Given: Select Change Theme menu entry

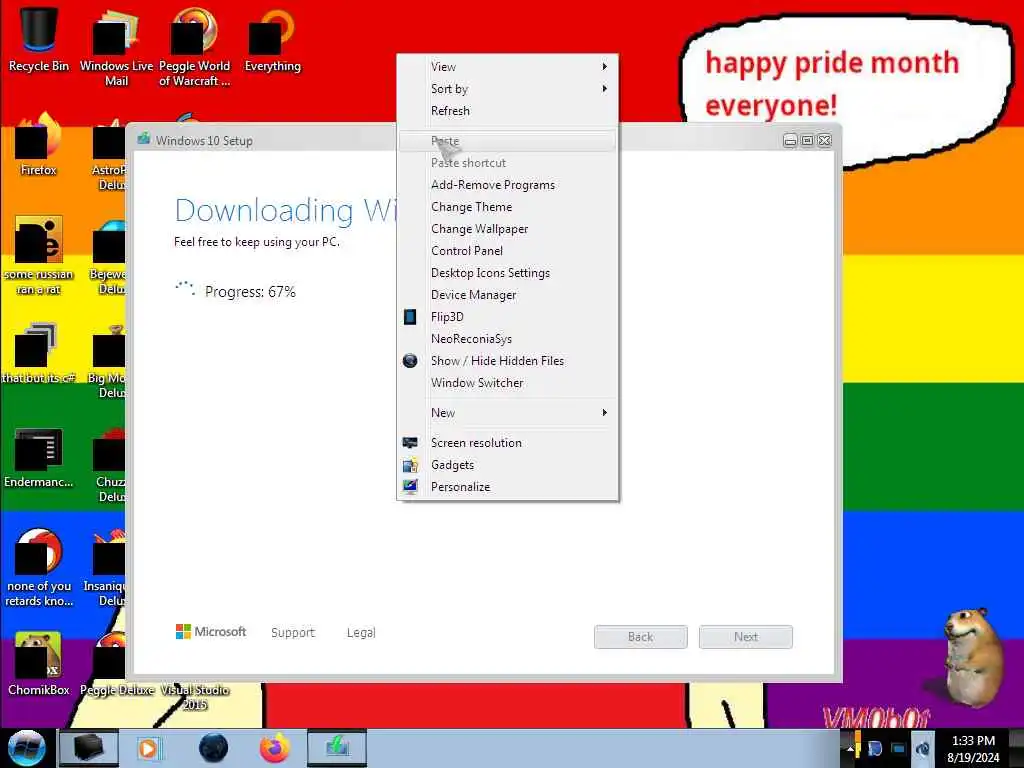Looking at the screenshot, I should tap(507, 207).
